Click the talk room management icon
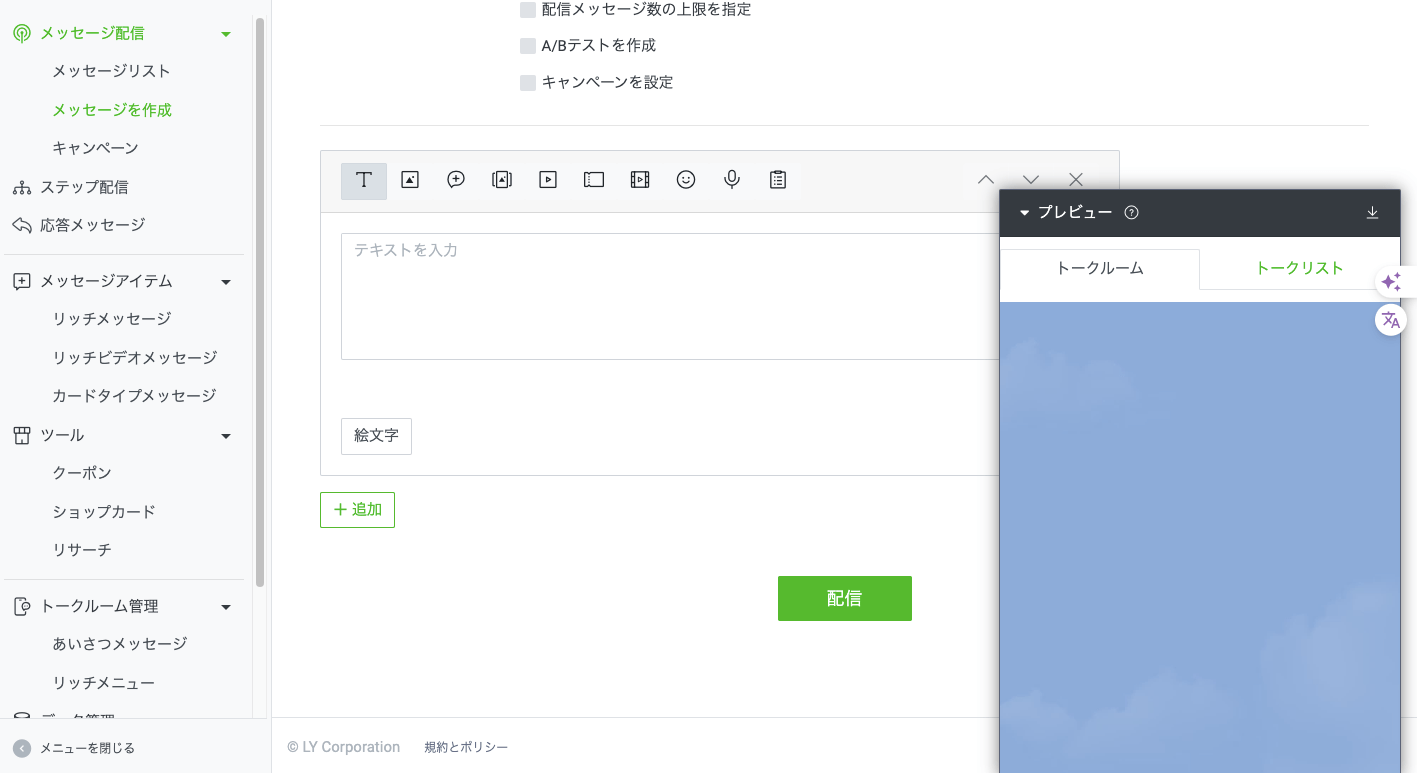 tap(22, 606)
